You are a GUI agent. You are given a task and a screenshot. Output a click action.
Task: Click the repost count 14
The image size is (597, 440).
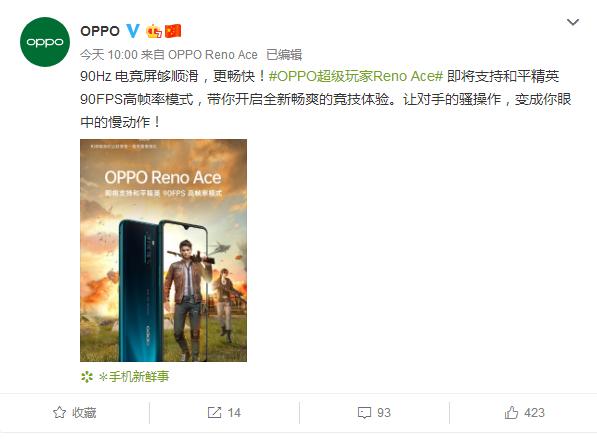(x=234, y=413)
